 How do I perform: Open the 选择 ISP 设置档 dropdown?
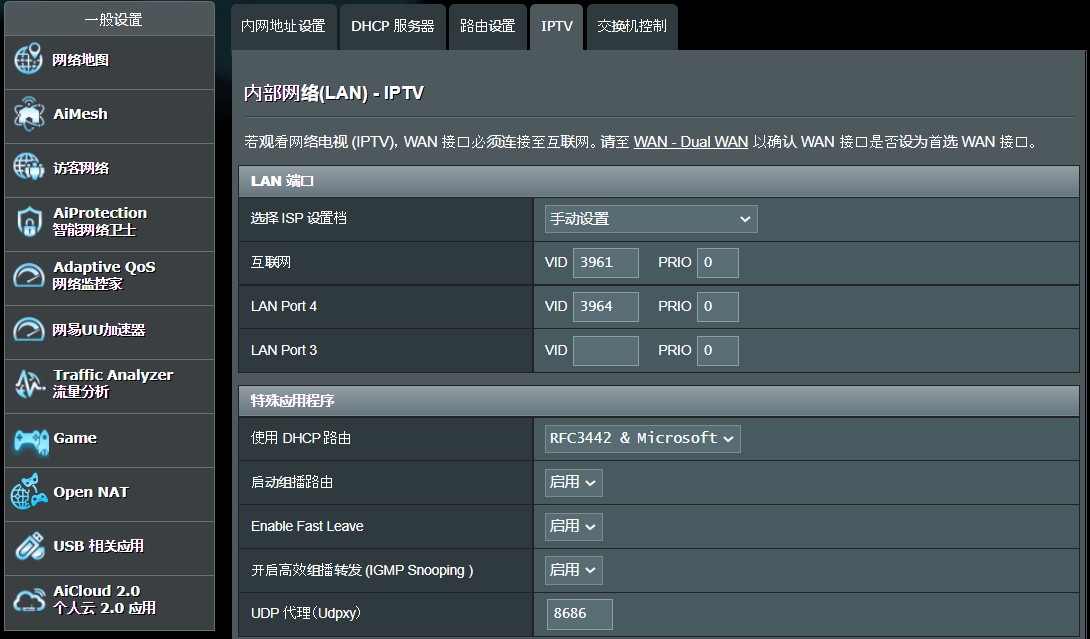(651, 218)
